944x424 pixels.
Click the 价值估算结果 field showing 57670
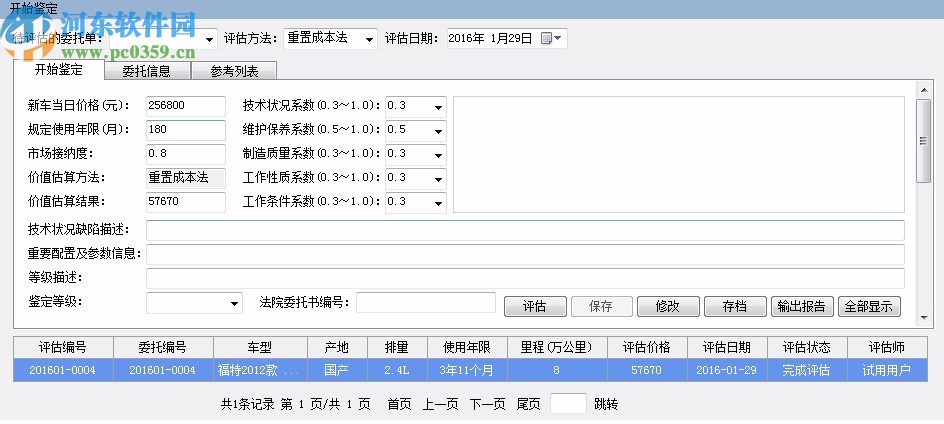click(x=185, y=202)
